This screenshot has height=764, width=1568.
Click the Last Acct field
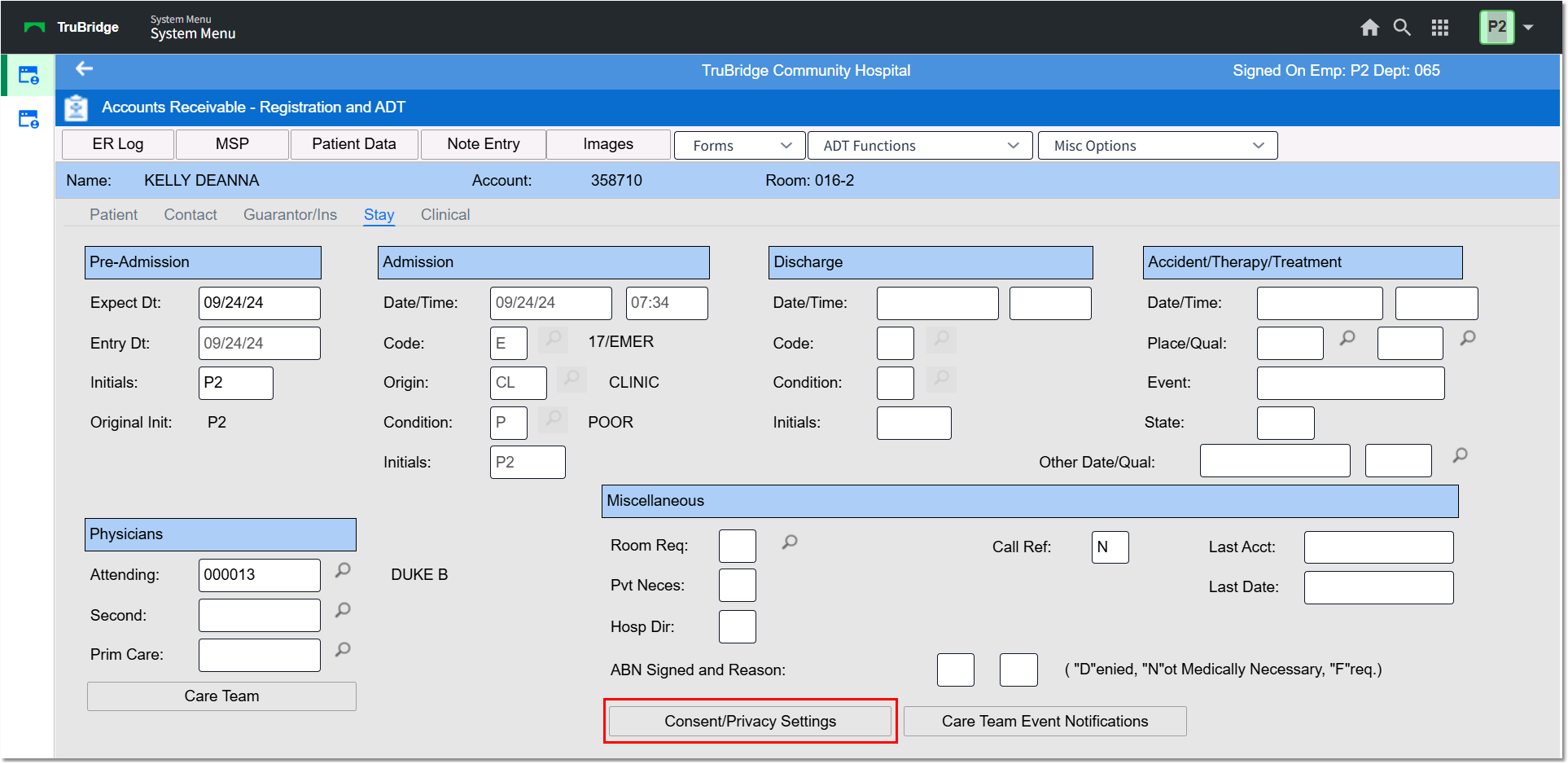[1378, 547]
